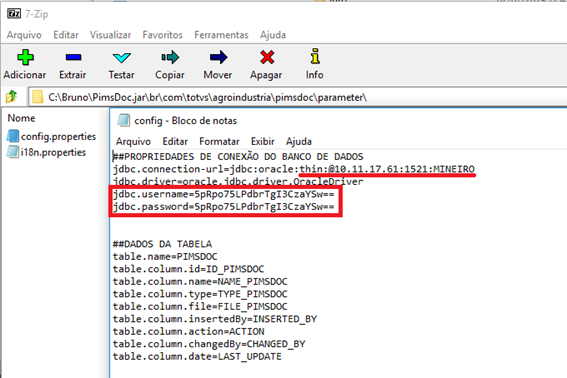Click the config - Bloco de notas title
This screenshot has width=567, height=378.
coord(186,120)
